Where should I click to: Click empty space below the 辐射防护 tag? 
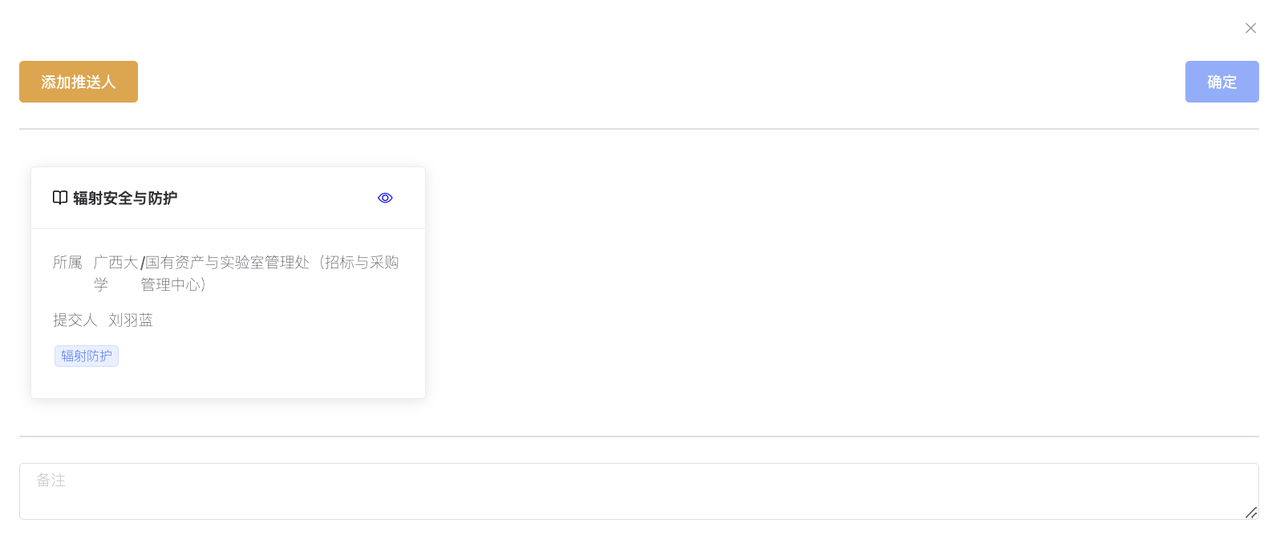(x=228, y=384)
